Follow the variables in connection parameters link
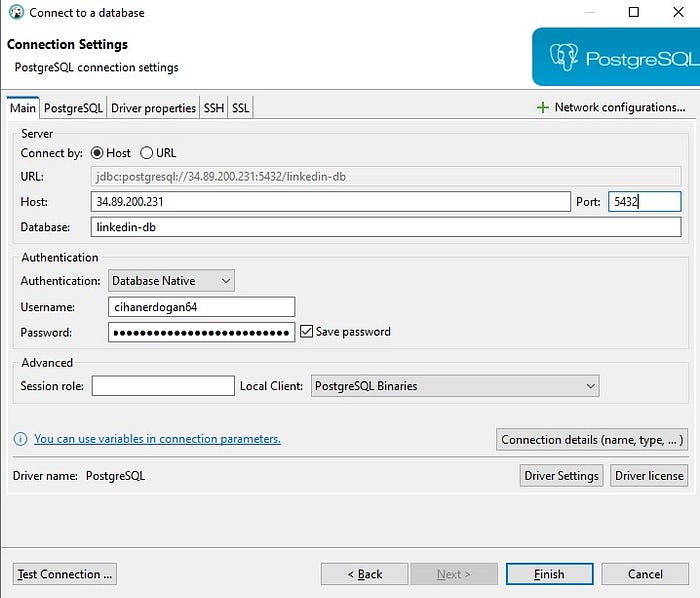700x598 pixels. click(157, 439)
